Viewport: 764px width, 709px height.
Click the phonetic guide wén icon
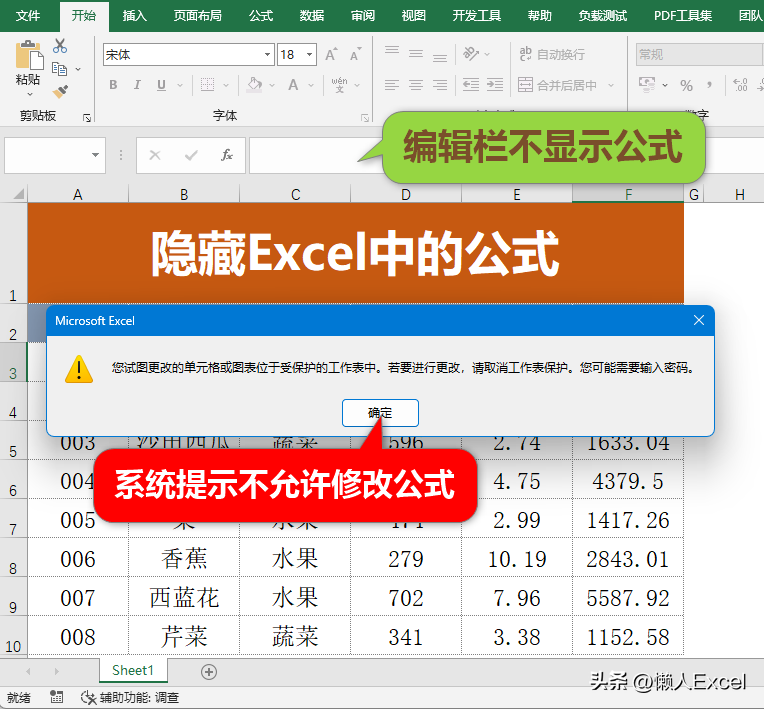coord(340,85)
